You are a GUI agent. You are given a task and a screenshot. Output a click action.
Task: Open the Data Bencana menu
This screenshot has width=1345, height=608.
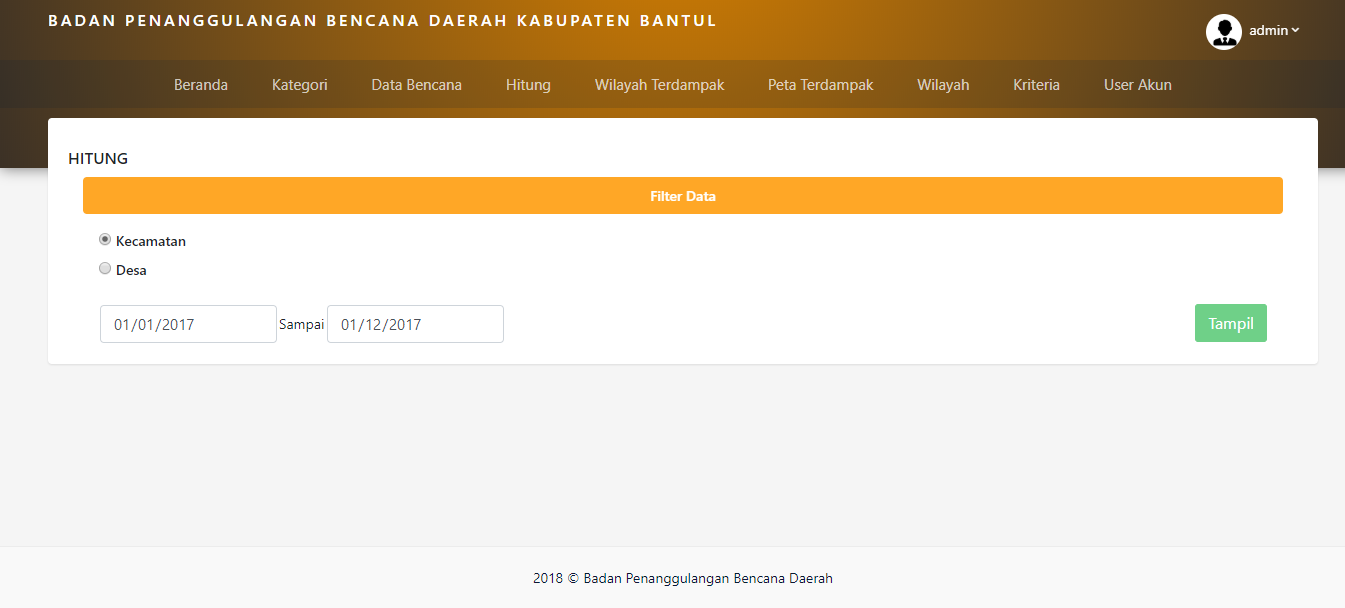point(416,85)
